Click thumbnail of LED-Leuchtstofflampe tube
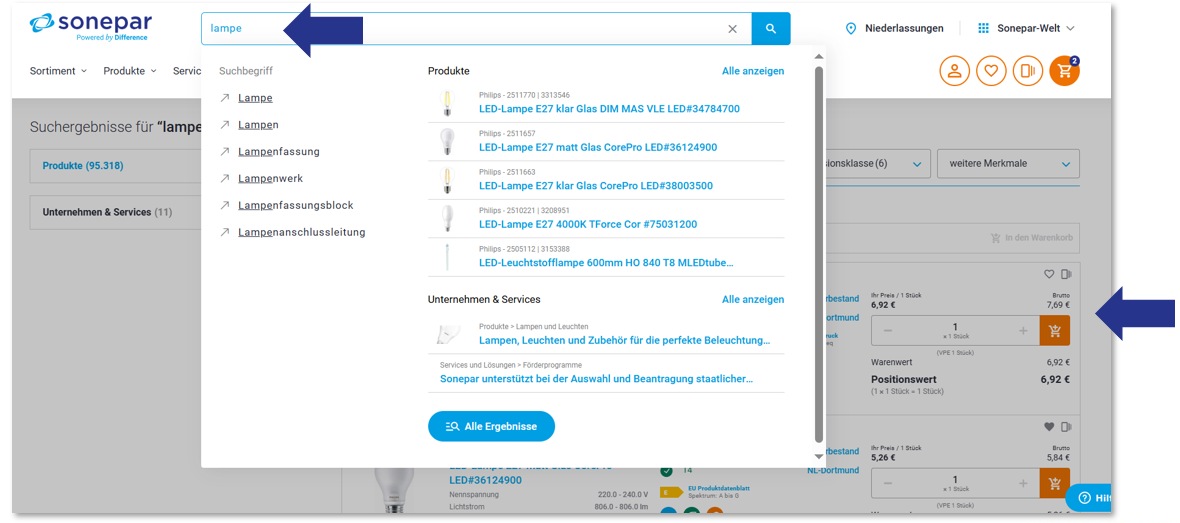The image size is (1180, 523). point(448,257)
